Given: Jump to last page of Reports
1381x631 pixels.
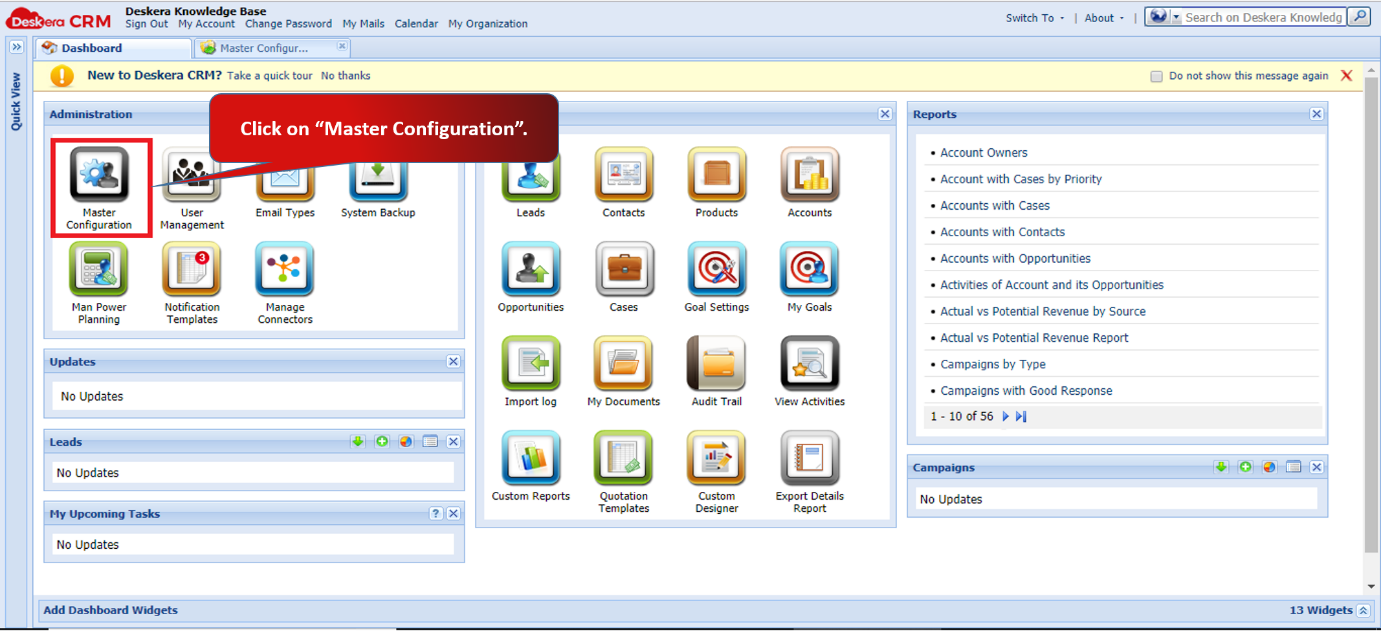Looking at the screenshot, I should (1021, 416).
